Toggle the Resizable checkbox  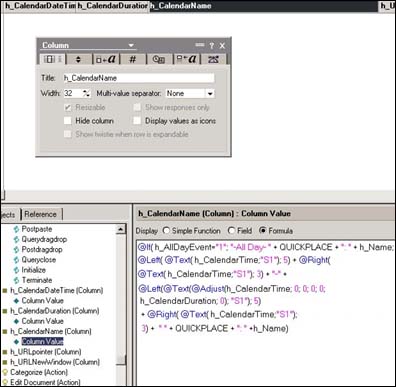pyautogui.click(x=68, y=107)
